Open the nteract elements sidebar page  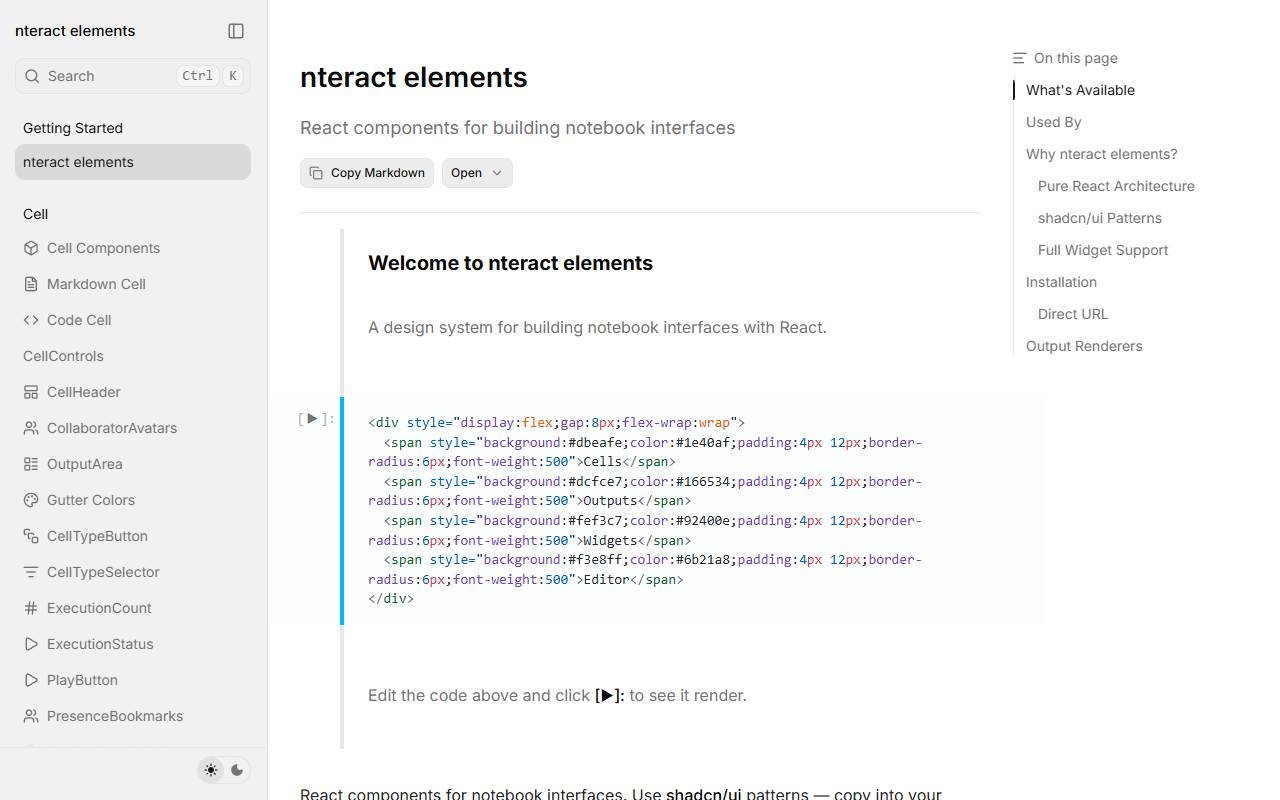tap(133, 162)
